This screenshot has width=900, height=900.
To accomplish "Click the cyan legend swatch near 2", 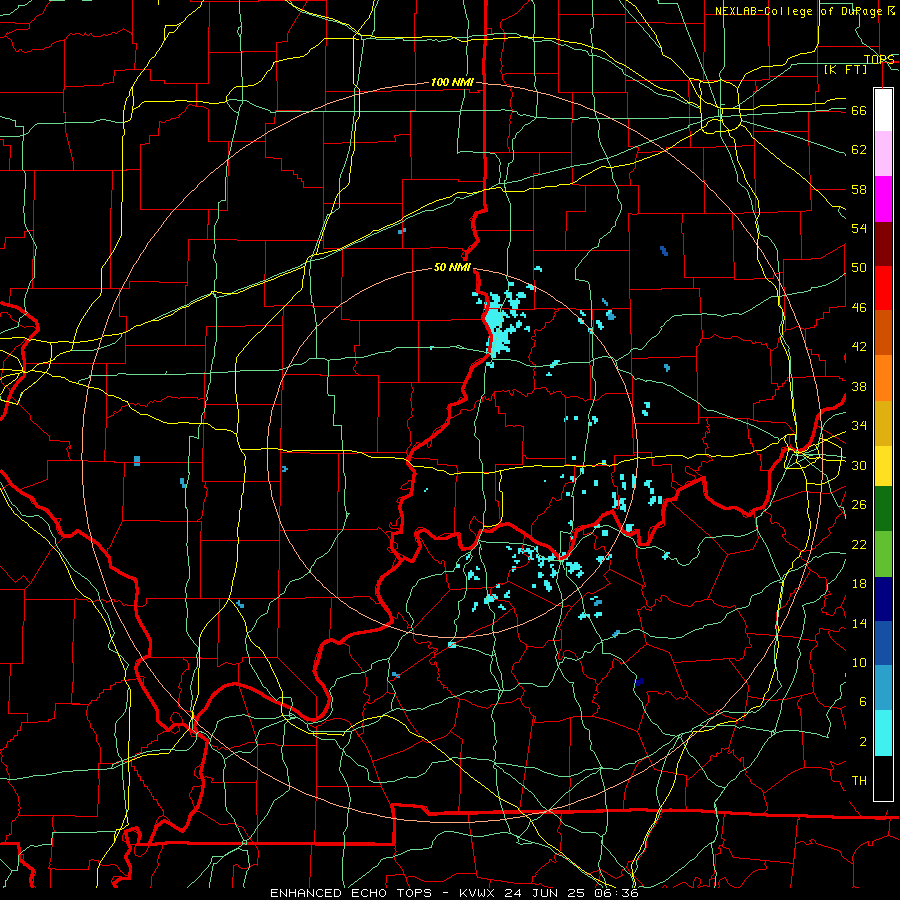I will (883, 732).
